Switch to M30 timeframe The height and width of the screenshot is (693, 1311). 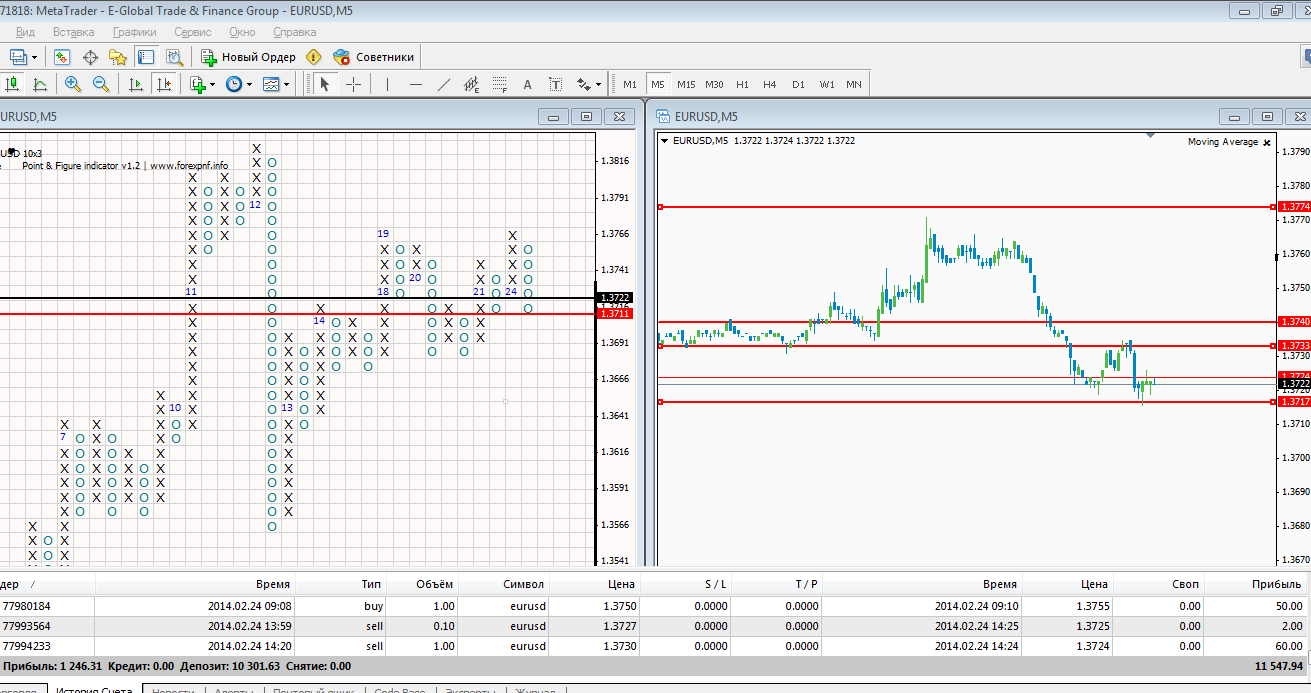(x=714, y=84)
